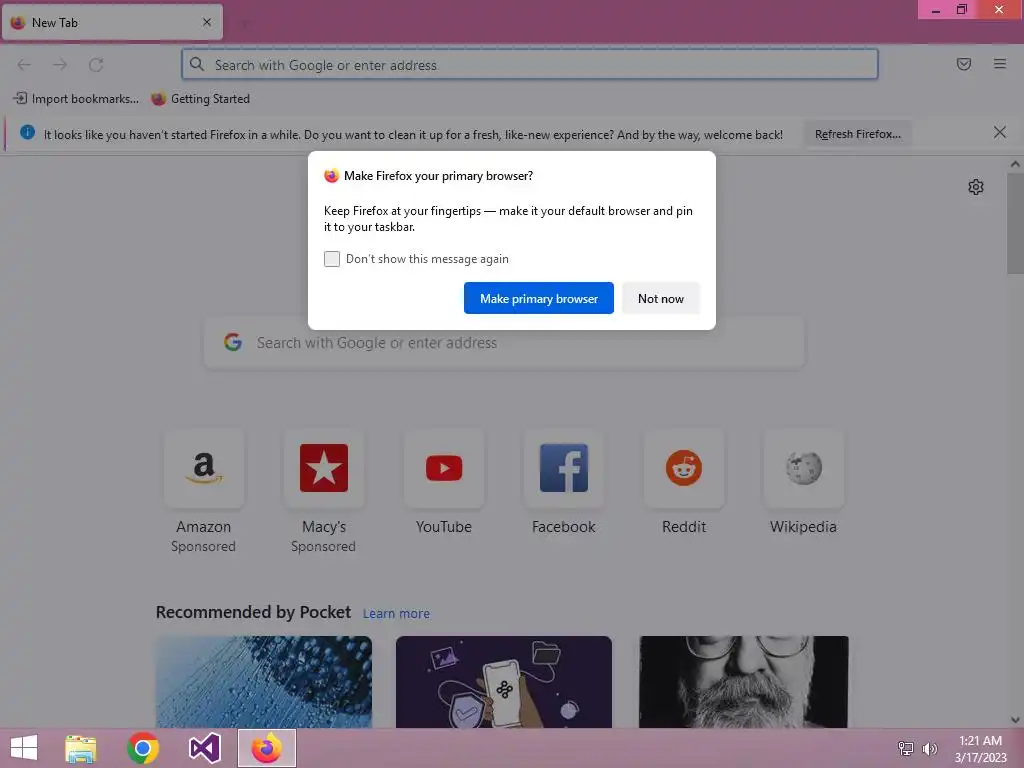Click the address bar search magnifier icon
Screen dimensions: 1024x768
[197, 64]
